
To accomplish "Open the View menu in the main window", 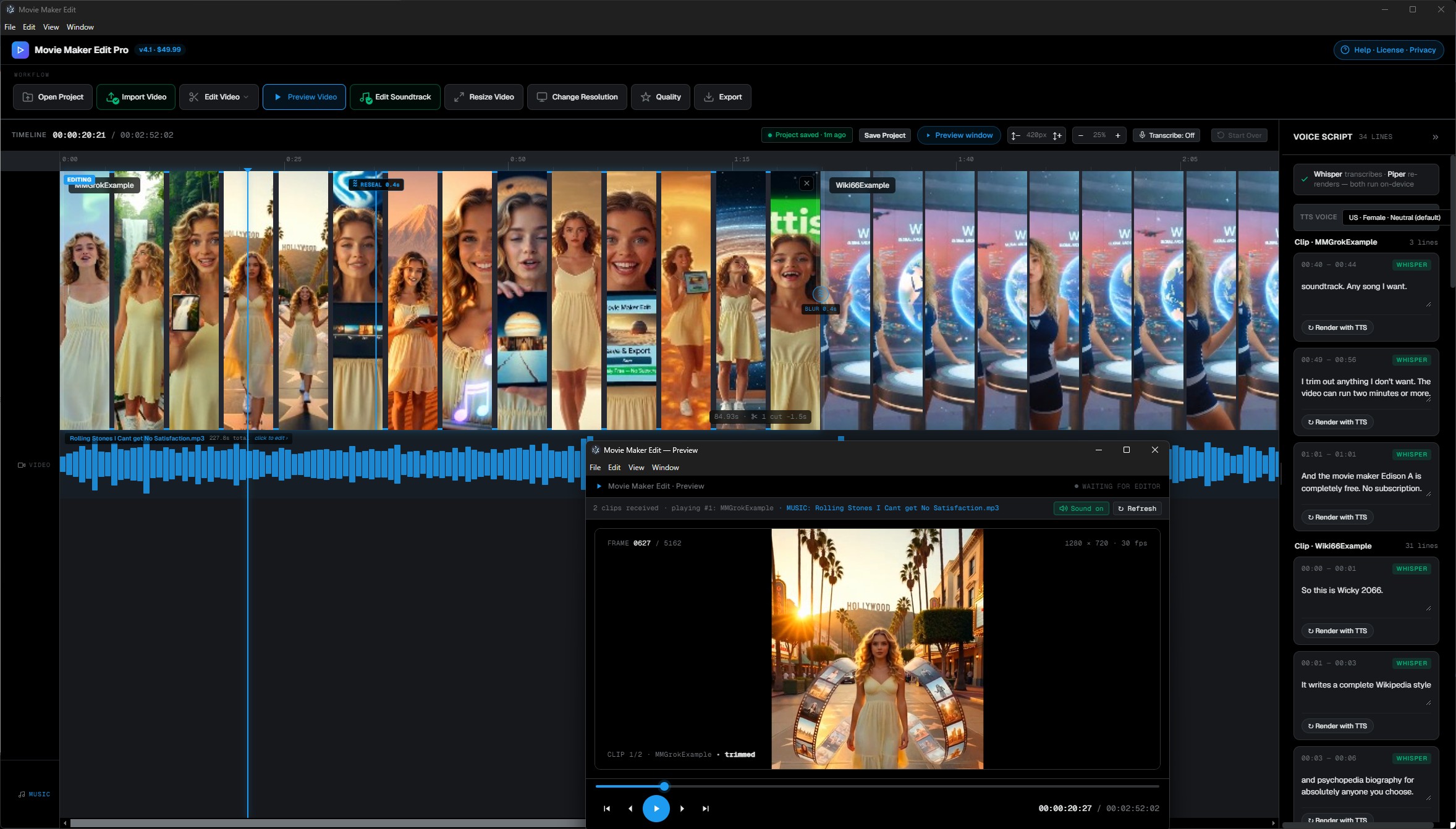I will (51, 27).
